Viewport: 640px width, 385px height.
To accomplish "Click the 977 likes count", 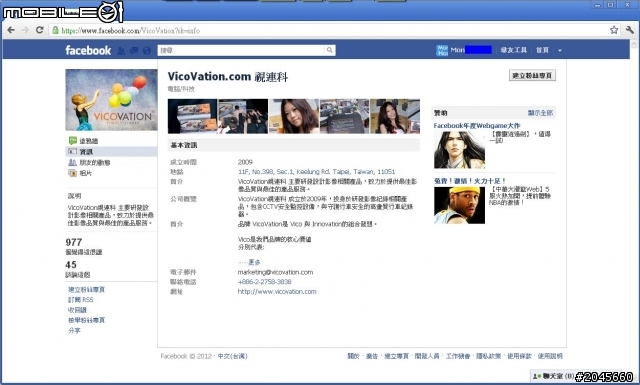I will click(74, 242).
